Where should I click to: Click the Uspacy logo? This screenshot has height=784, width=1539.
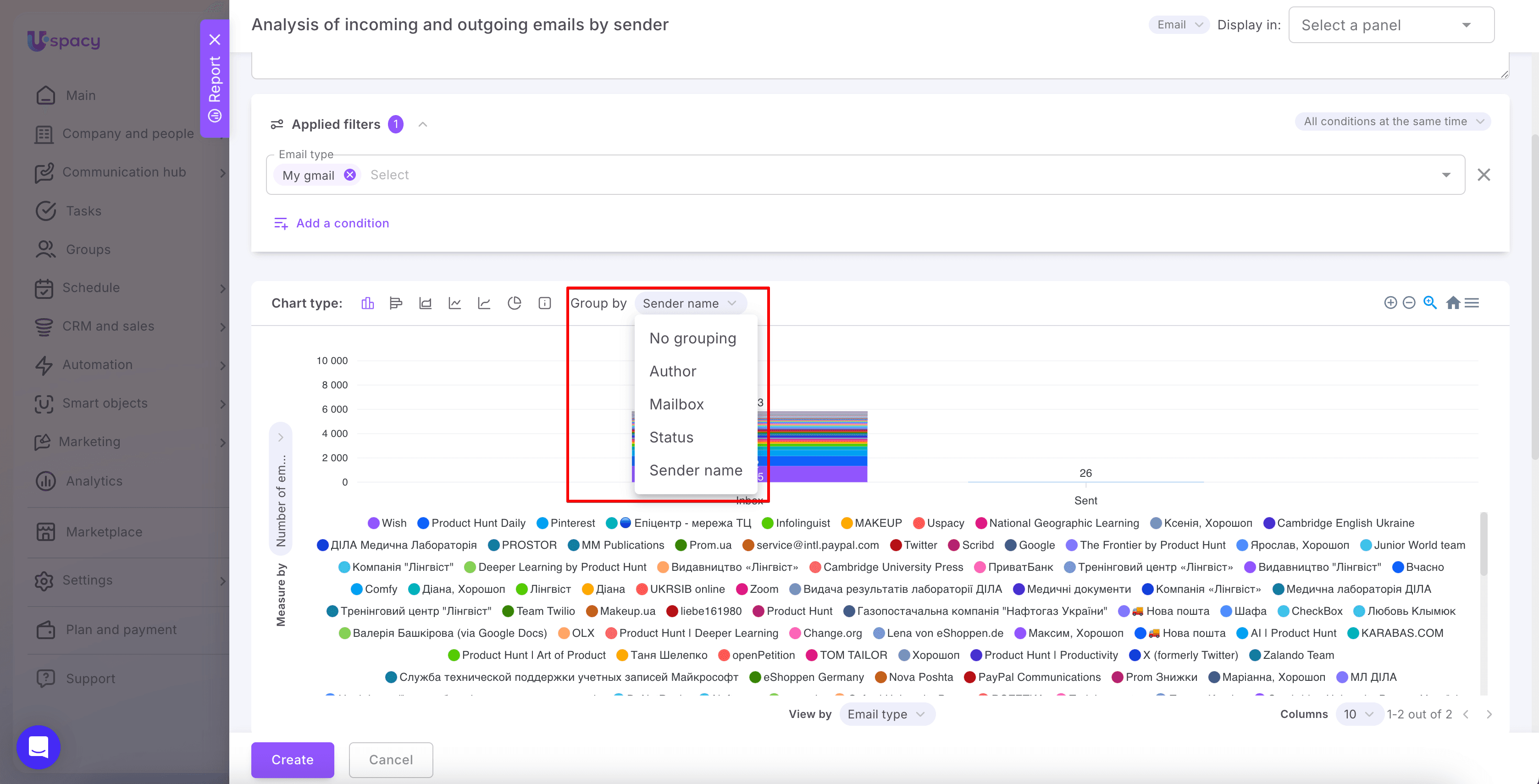pos(63,41)
